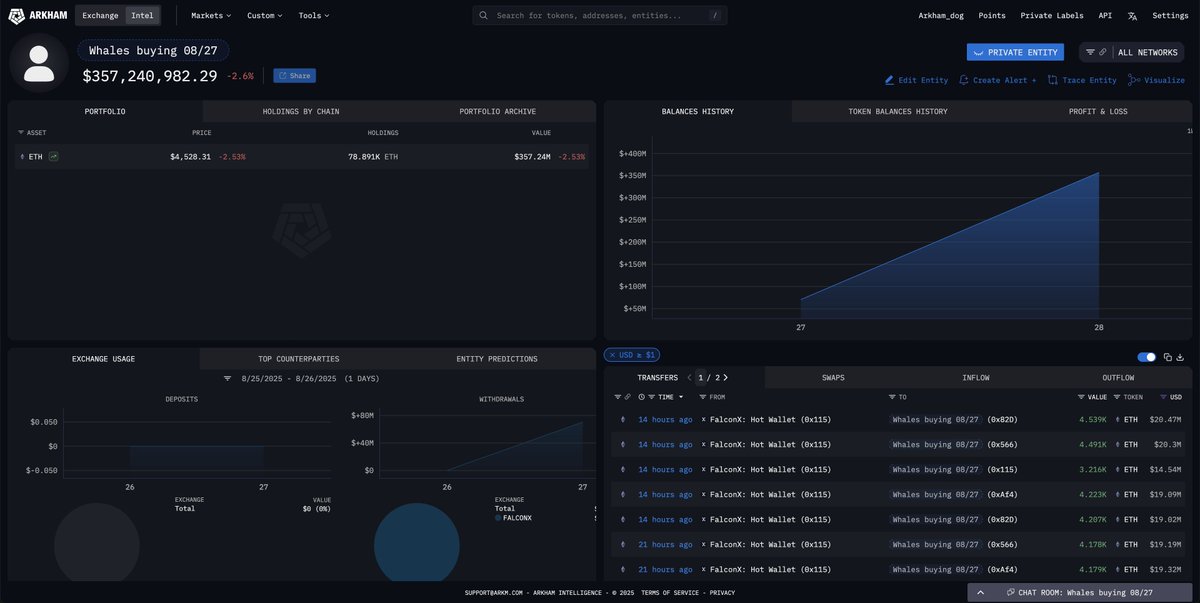Open the Privacy footer link
The width and height of the screenshot is (1200, 603).
(722, 593)
